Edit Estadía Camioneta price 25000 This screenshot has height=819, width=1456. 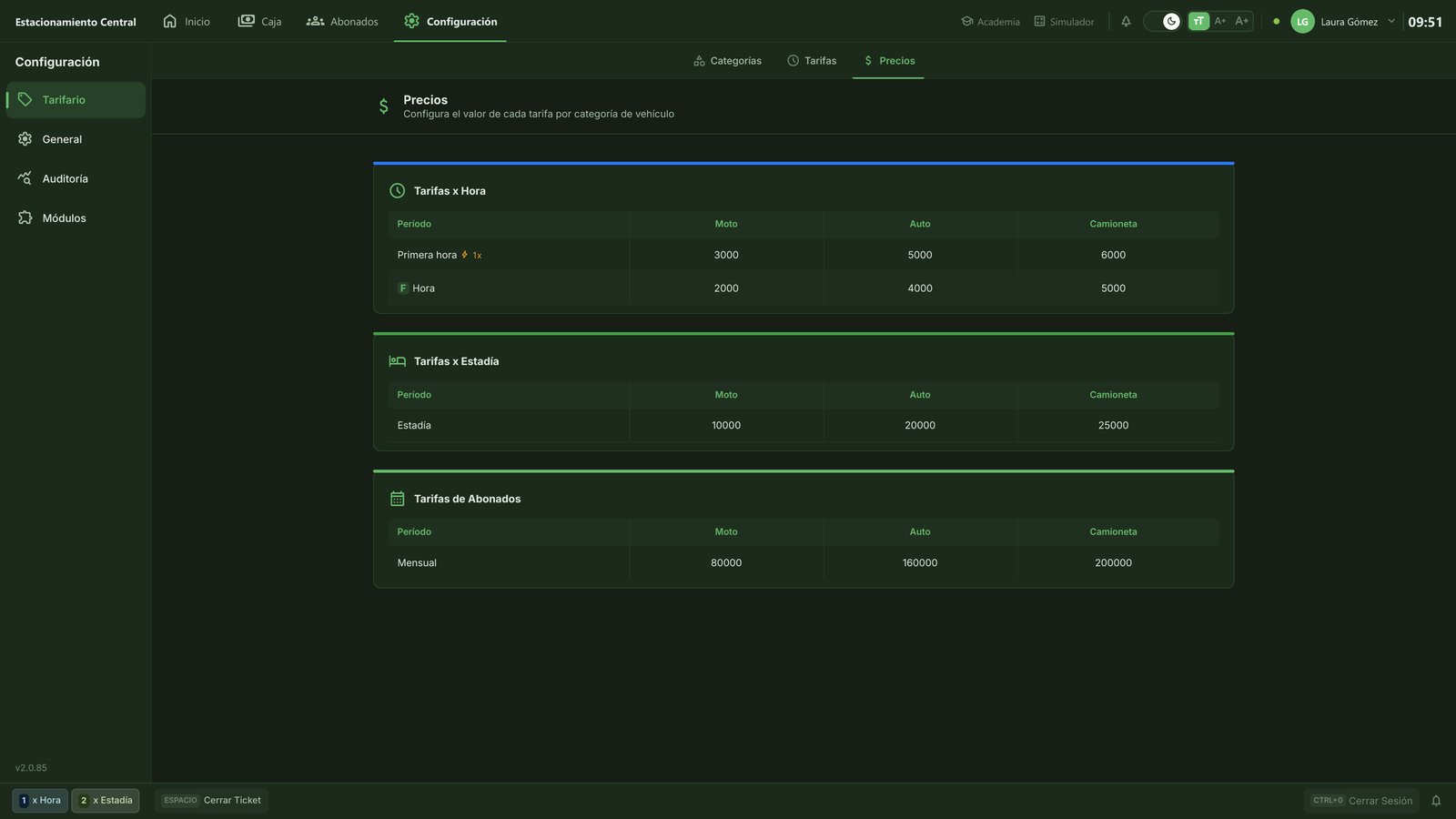click(x=1113, y=425)
